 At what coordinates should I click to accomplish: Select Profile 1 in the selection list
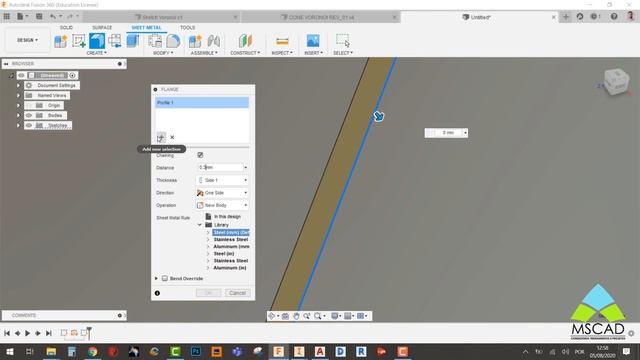click(x=202, y=102)
